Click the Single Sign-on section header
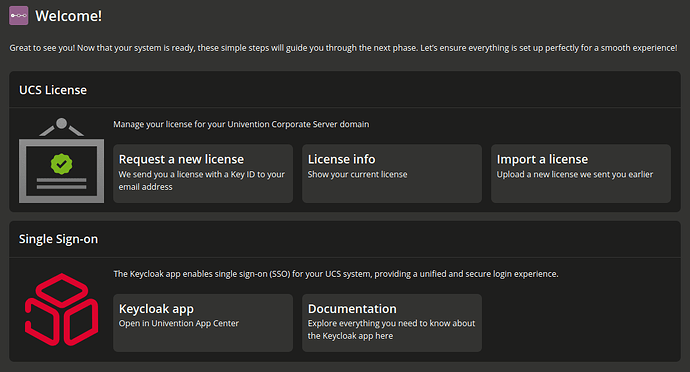This screenshot has width=690, height=372. 58,239
